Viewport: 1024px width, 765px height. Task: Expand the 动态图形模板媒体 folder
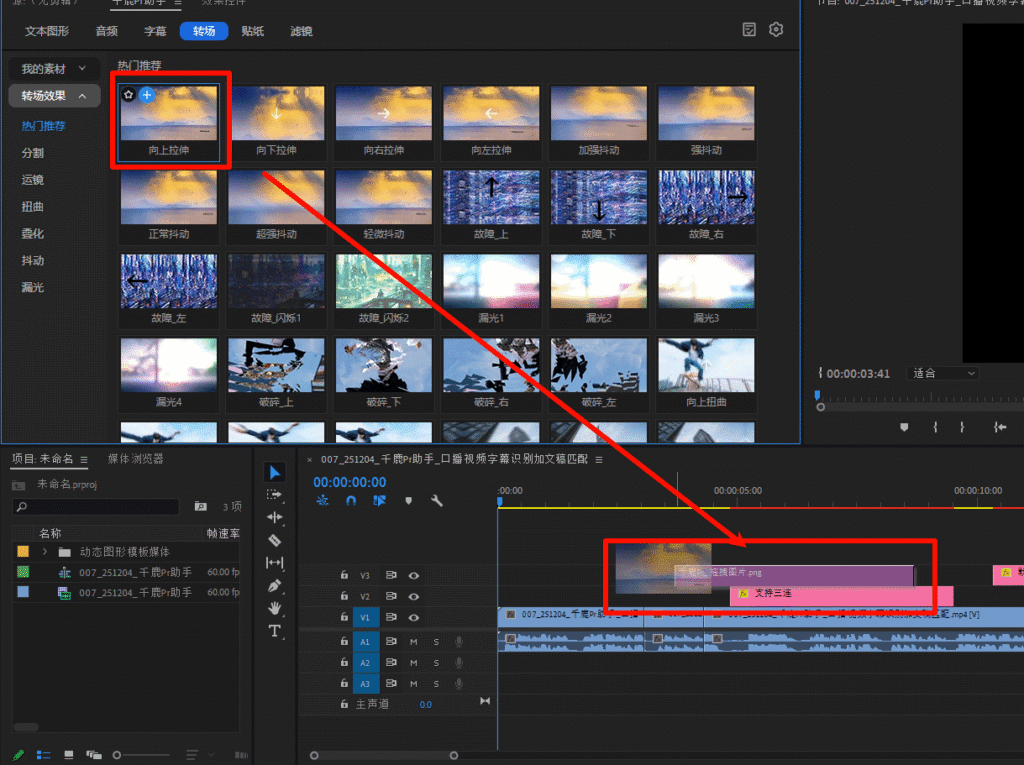(45, 552)
